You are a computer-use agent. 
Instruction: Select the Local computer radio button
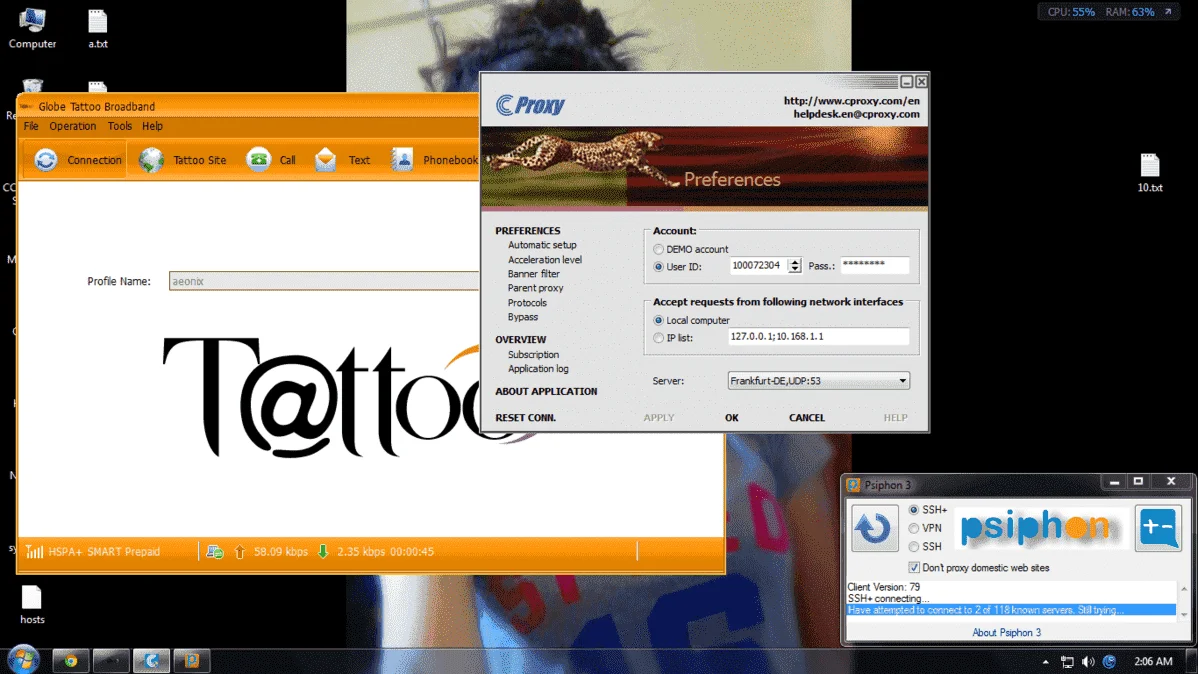[x=659, y=320]
